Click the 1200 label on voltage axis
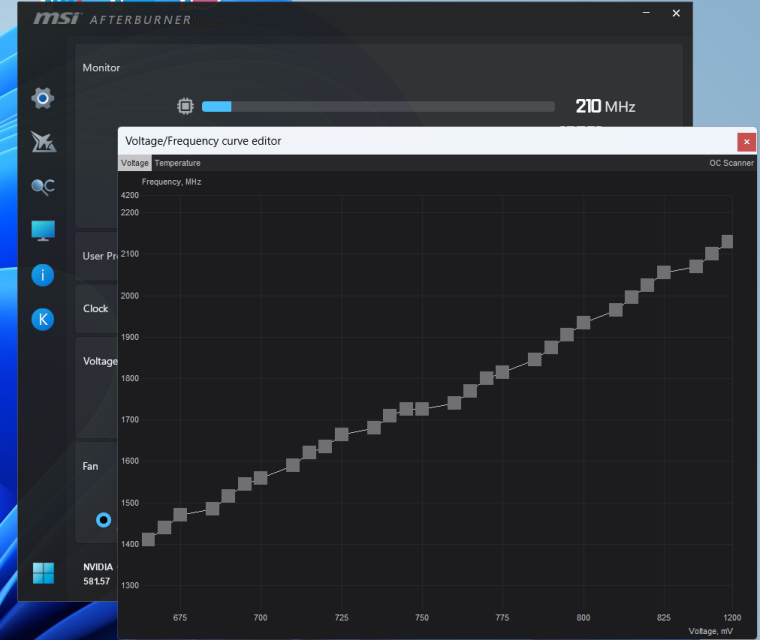This screenshot has height=640, width=760. click(732, 618)
